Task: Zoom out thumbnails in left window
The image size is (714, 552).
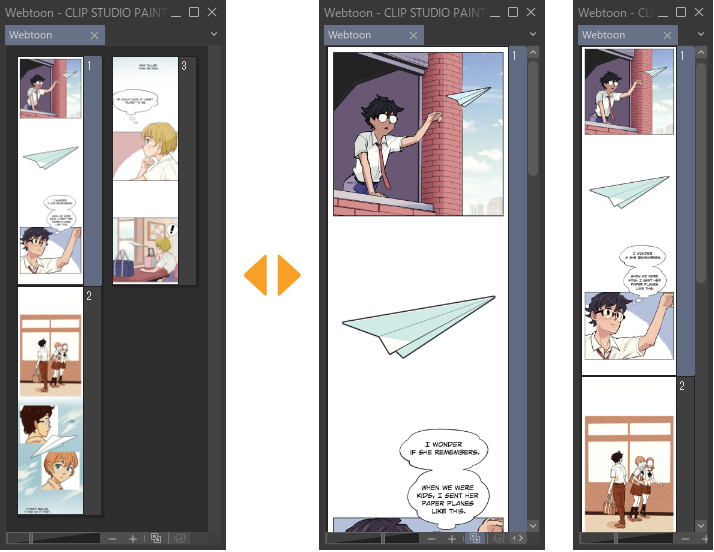Action: 112,539
